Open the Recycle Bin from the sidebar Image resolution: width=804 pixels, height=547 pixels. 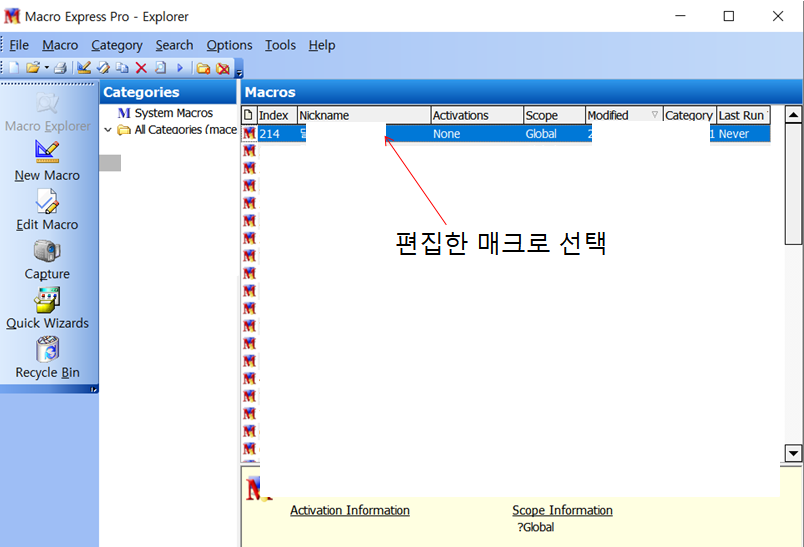(x=47, y=357)
